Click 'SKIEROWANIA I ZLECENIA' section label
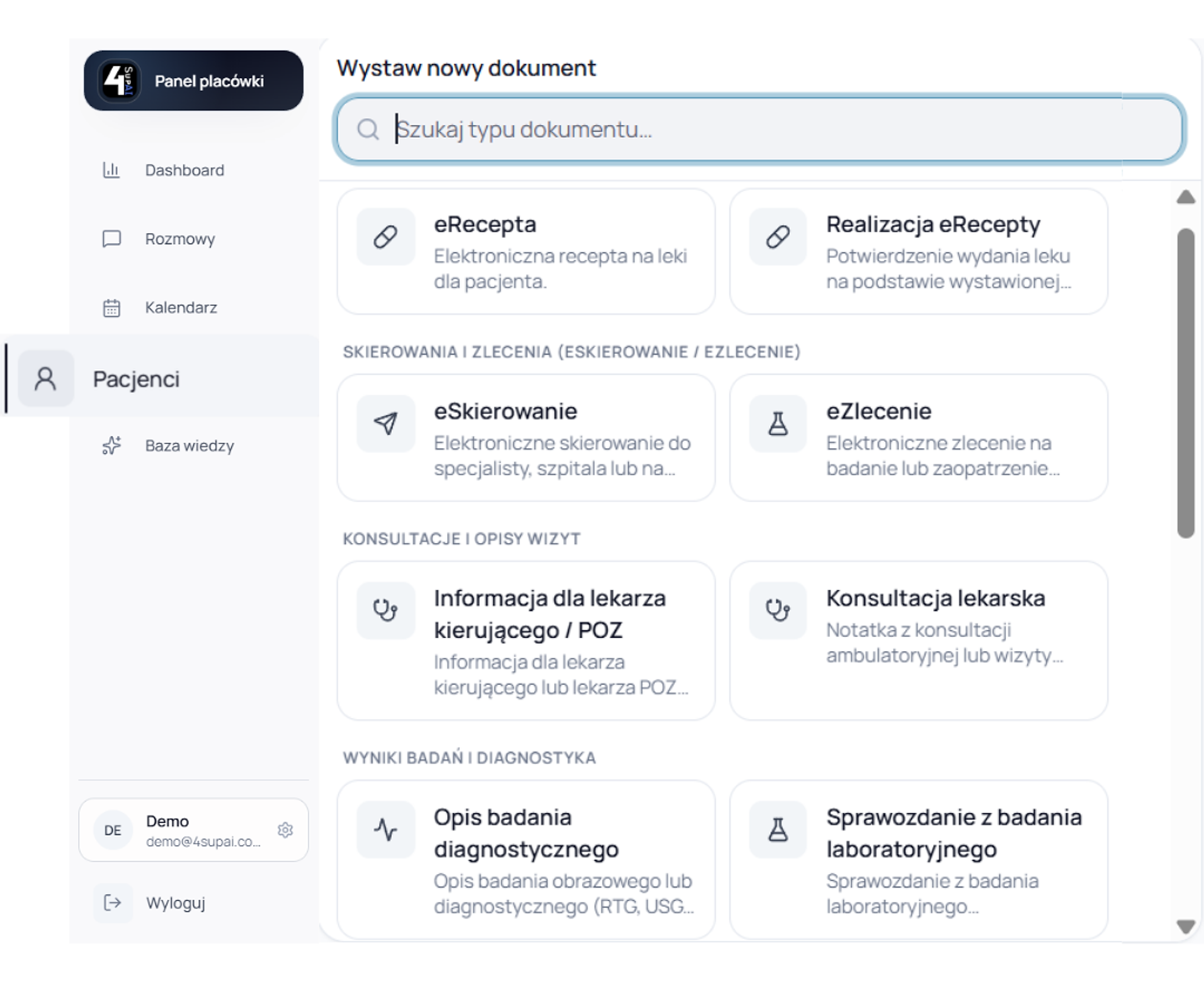 tap(572, 352)
